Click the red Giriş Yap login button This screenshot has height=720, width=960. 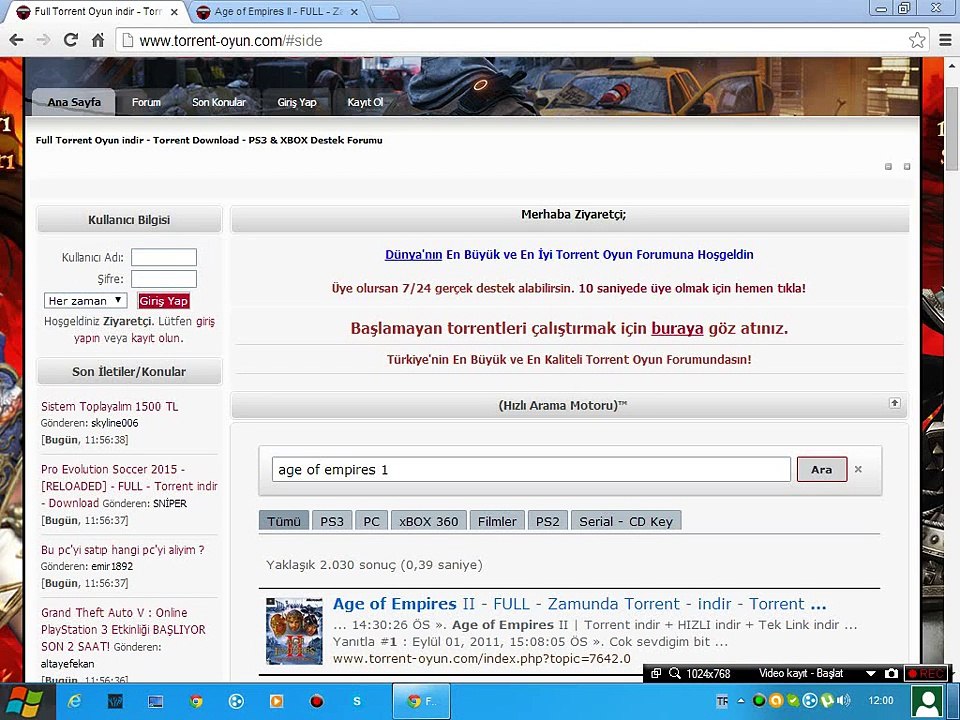[163, 301]
